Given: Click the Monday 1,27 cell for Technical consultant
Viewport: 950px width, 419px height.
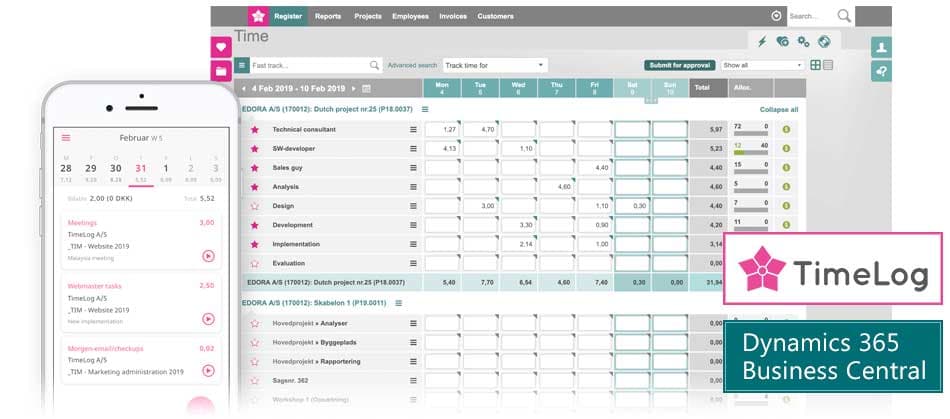Looking at the screenshot, I should pos(442,130).
